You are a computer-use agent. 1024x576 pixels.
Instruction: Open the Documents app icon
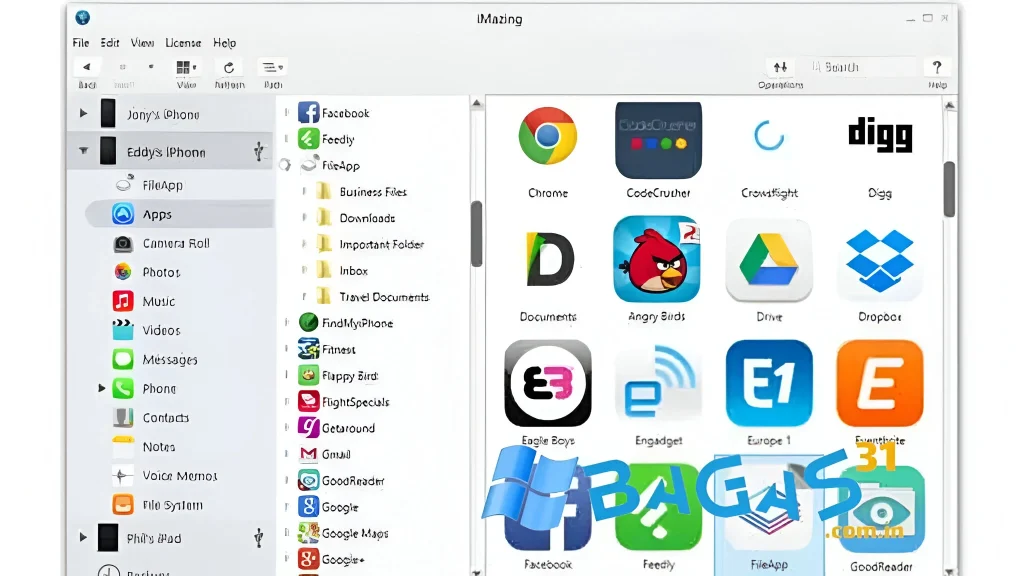[549, 259]
